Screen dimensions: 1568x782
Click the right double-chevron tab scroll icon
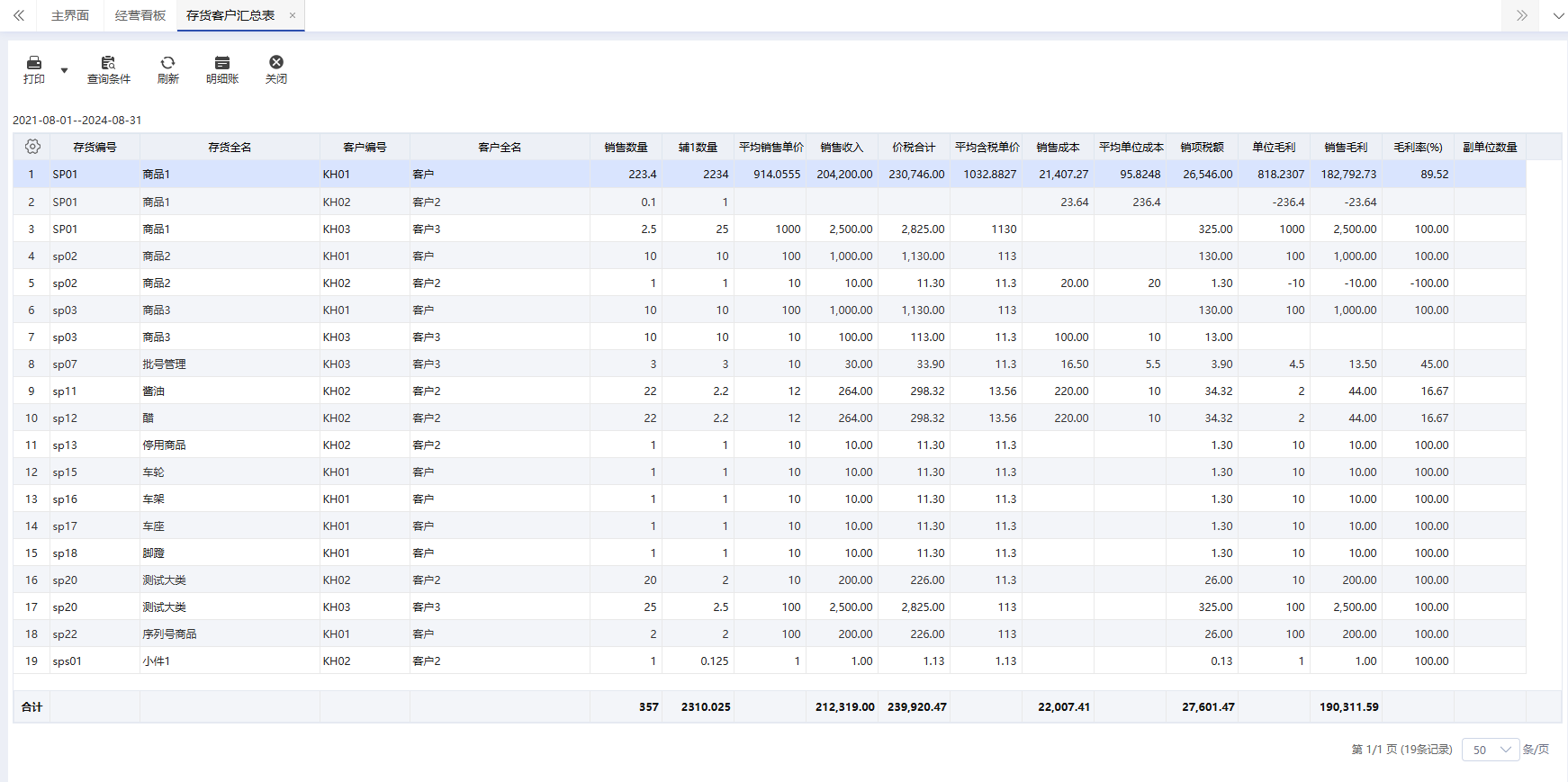1522,15
